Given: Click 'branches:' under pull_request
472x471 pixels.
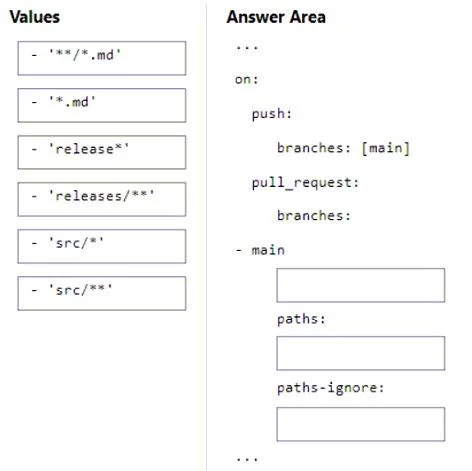Looking at the screenshot, I should (x=314, y=216).
